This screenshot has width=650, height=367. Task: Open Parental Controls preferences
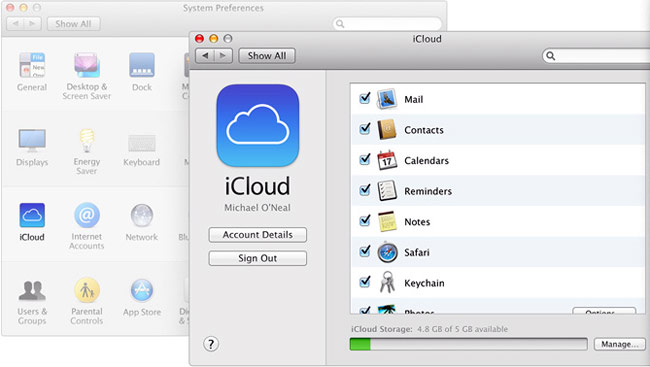point(87,301)
